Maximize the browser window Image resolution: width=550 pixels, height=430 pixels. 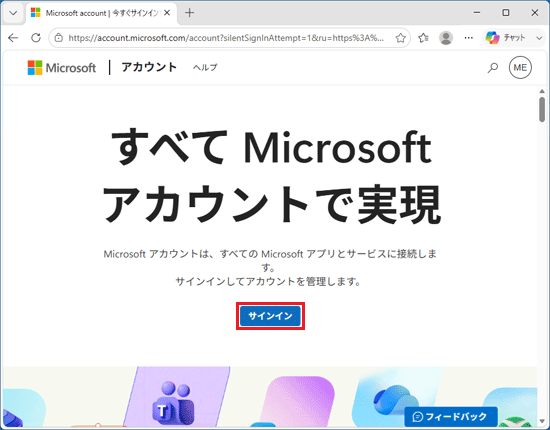tap(506, 13)
